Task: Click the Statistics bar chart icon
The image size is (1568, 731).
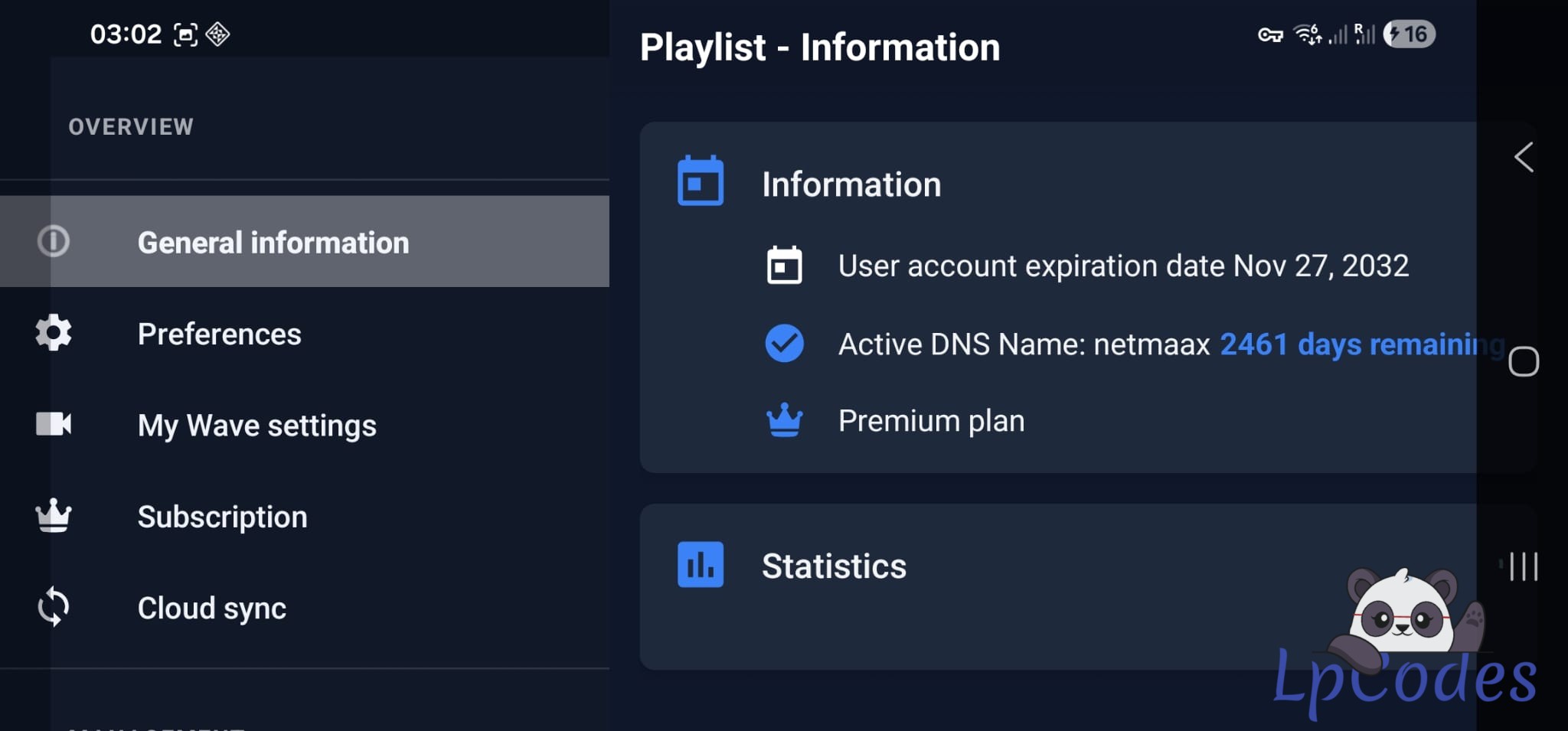Action: tap(700, 565)
